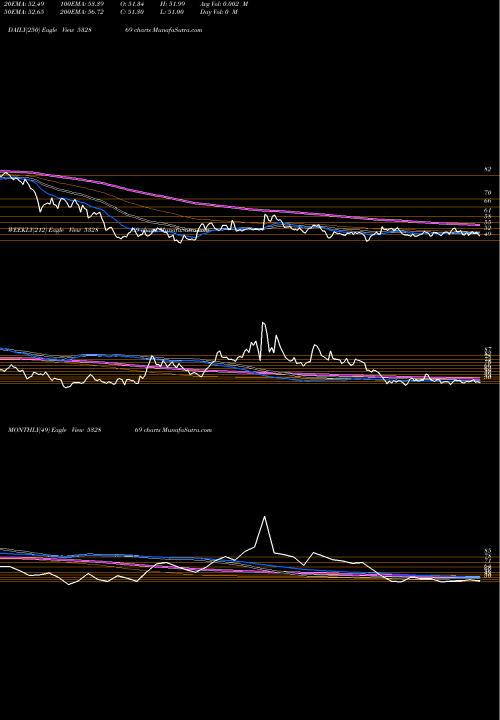Click the 100EMA value in the header
This screenshot has height=720, width=500.
pyautogui.click(x=82, y=4)
